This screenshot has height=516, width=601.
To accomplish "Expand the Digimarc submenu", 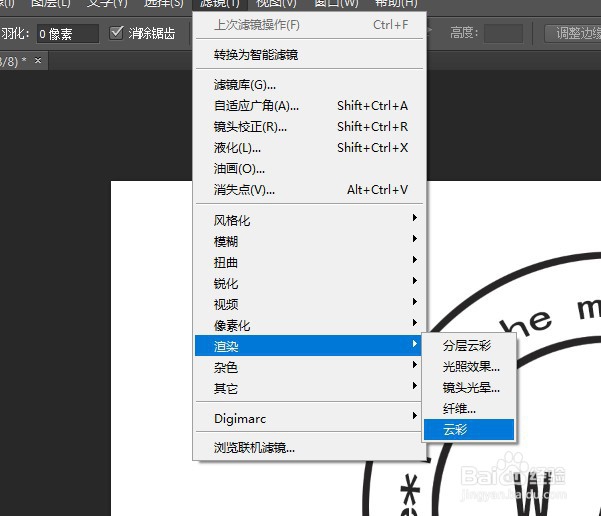I will (308, 418).
